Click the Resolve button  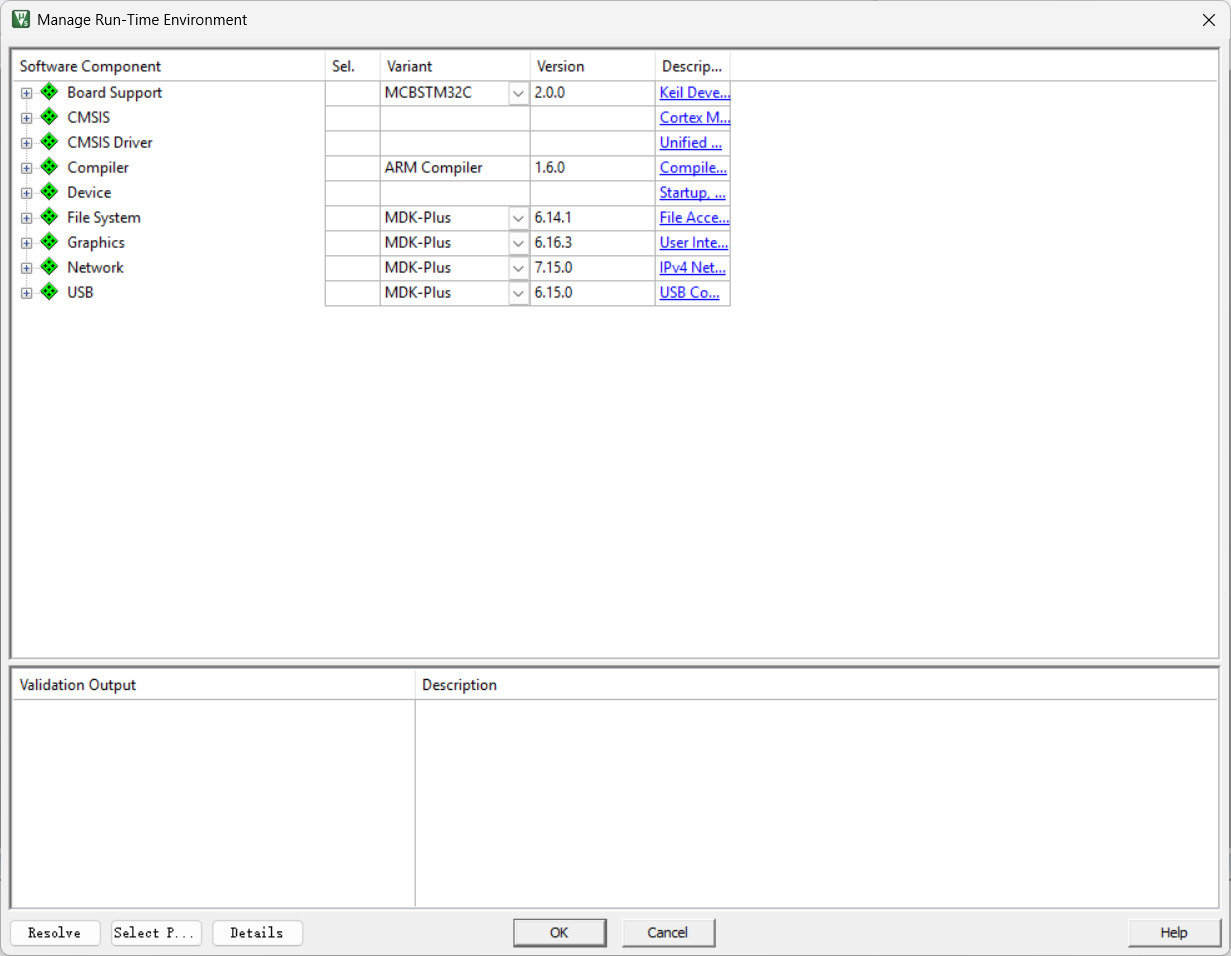tap(55, 933)
